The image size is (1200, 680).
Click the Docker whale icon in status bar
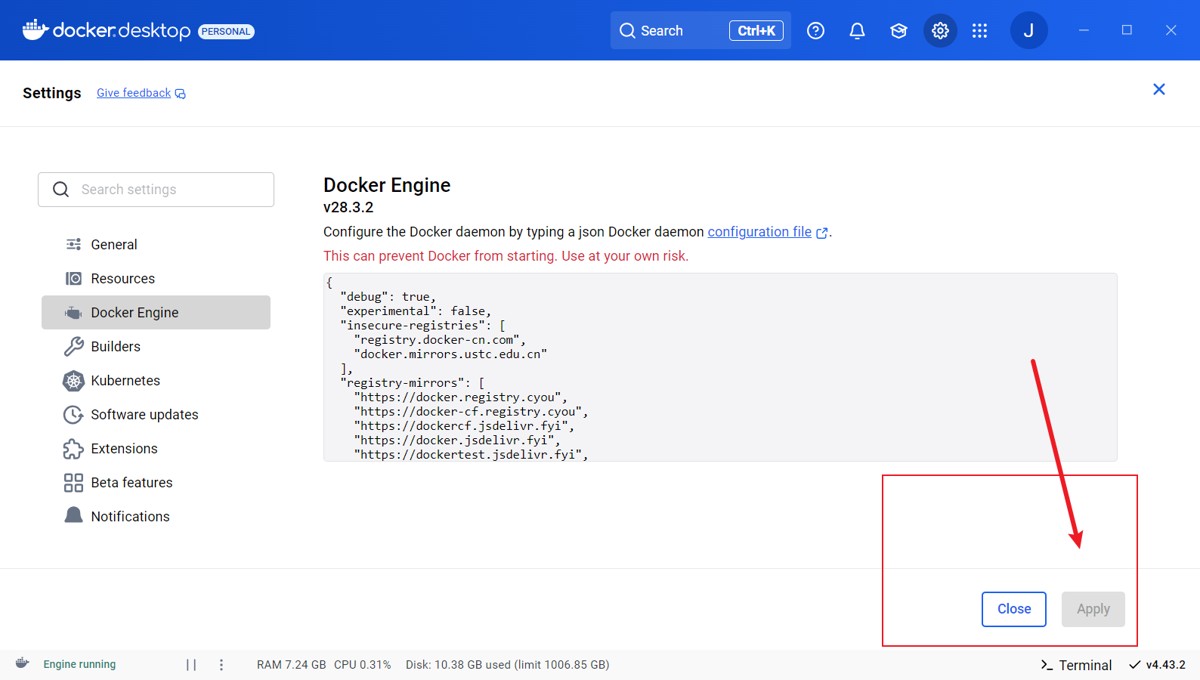click(22, 663)
